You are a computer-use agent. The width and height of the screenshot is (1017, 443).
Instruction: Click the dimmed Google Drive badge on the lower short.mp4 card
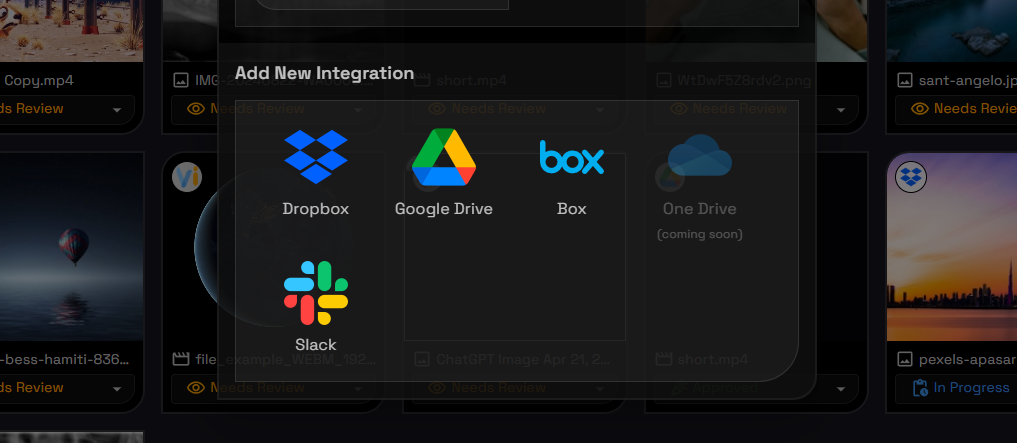click(669, 177)
